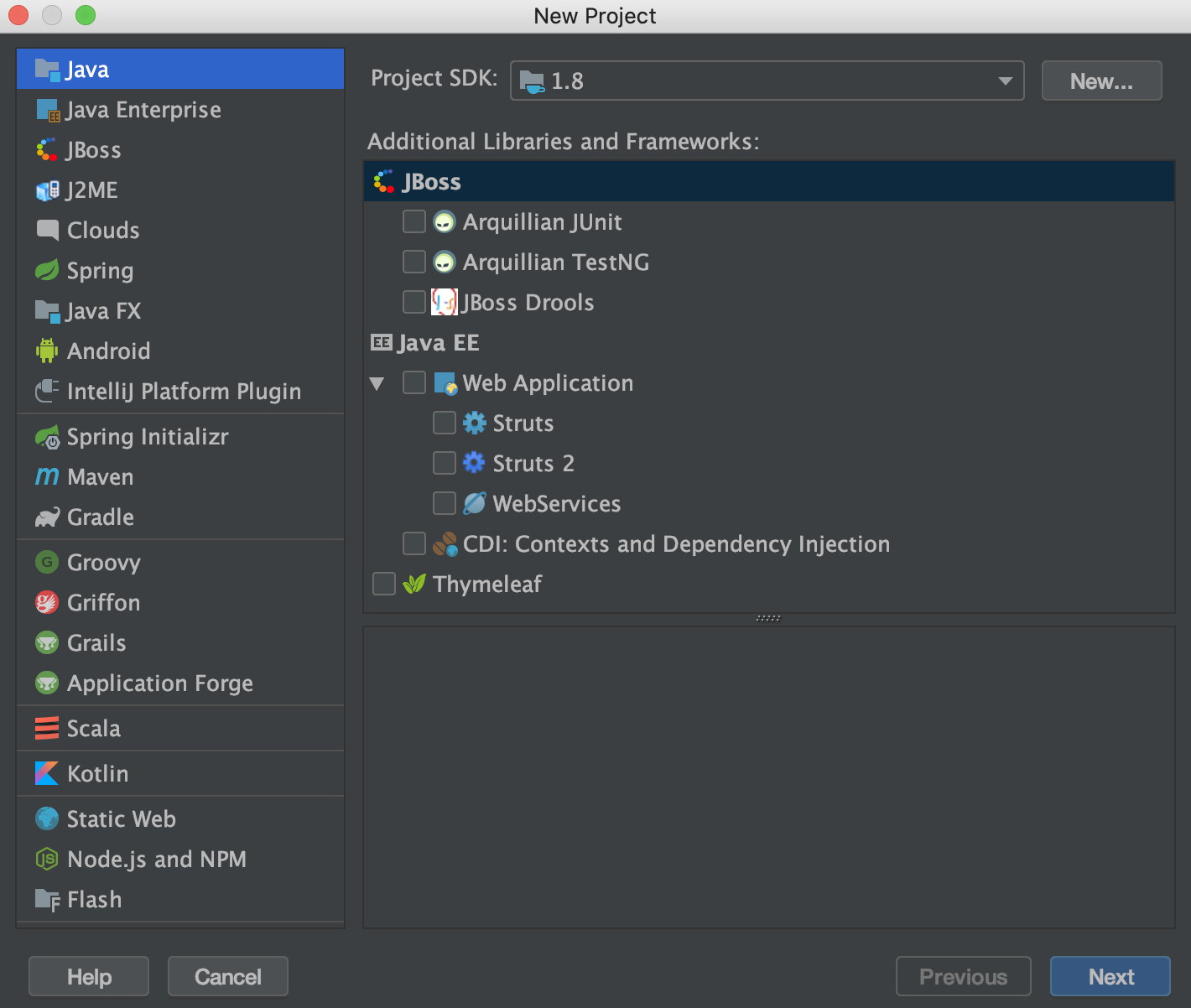
Task: Click the WebServices planet icon
Action: click(475, 503)
